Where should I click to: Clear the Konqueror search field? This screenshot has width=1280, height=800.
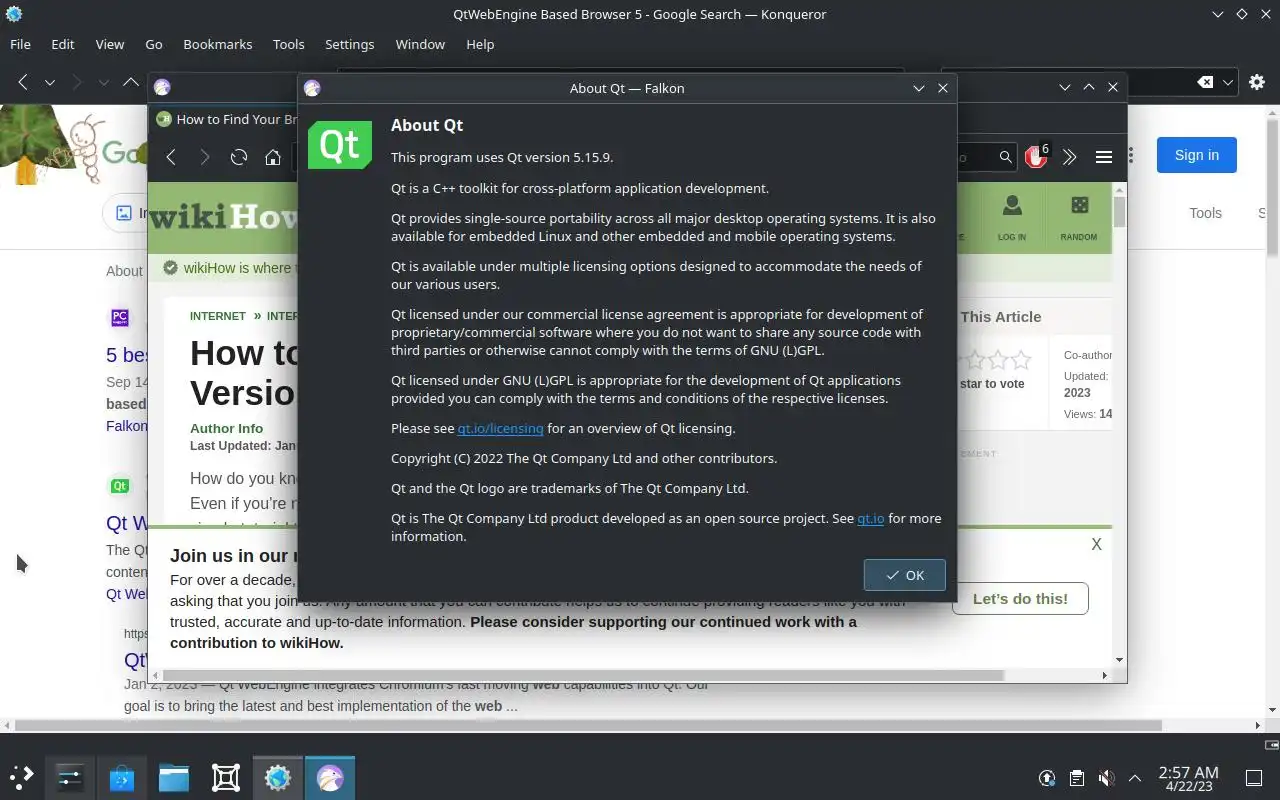(x=1206, y=82)
